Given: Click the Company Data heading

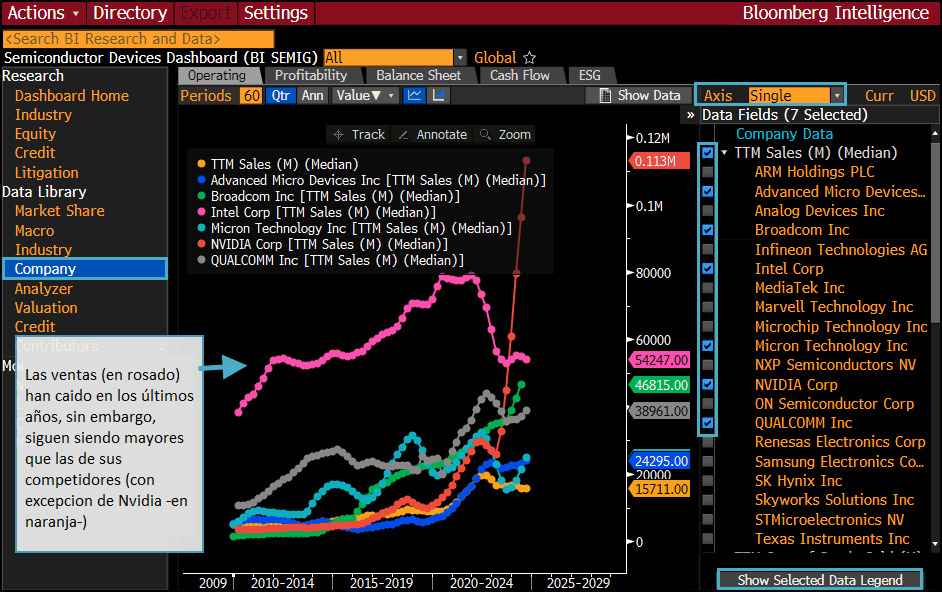Looking at the screenshot, I should coord(784,134).
